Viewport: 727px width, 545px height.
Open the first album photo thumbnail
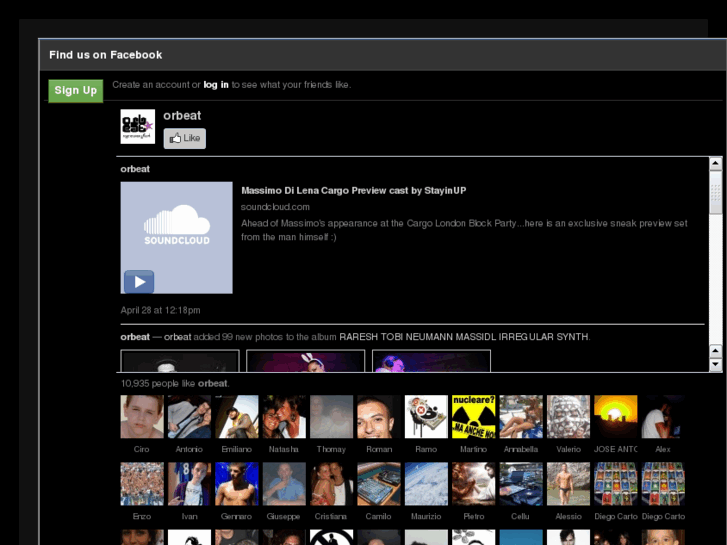(x=180, y=361)
